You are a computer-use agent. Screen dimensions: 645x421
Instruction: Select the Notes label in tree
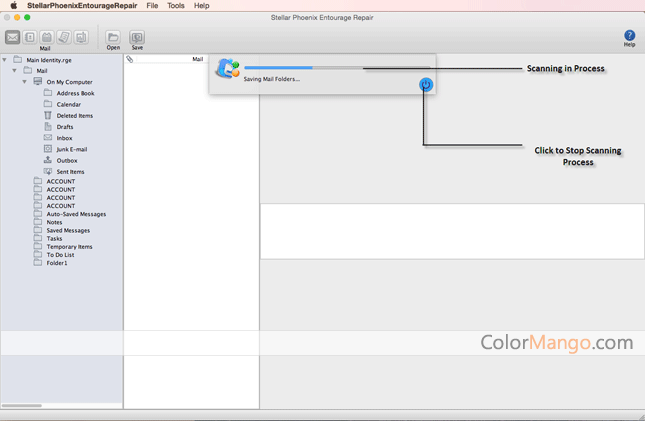point(54,222)
